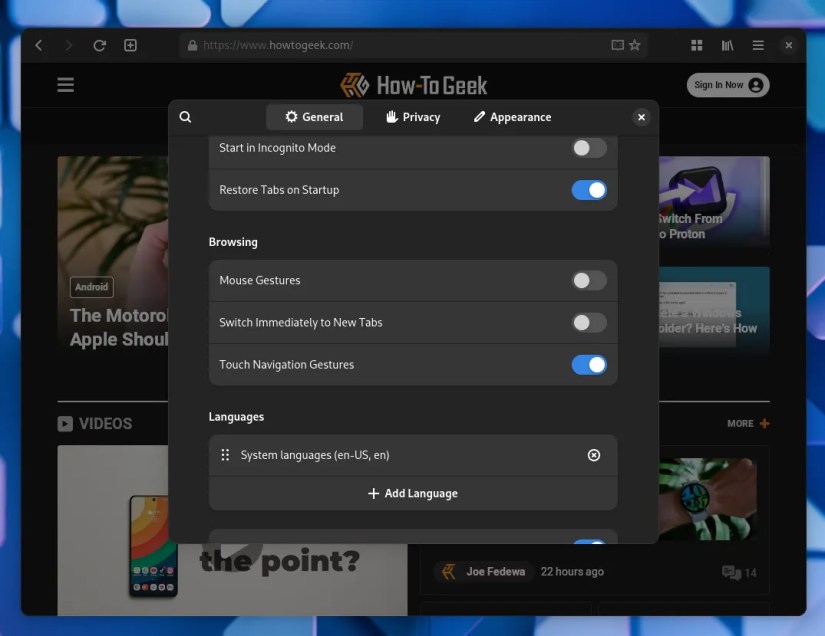Bookmark page with the star icon
Screen dimensions: 825x636
point(635,45)
